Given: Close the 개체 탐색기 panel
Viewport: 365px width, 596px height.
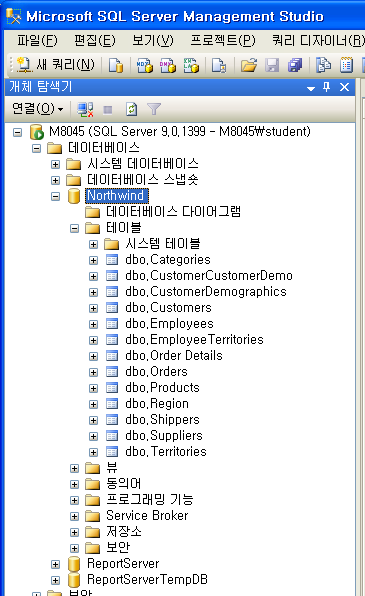Looking at the screenshot, I should click(344, 87).
